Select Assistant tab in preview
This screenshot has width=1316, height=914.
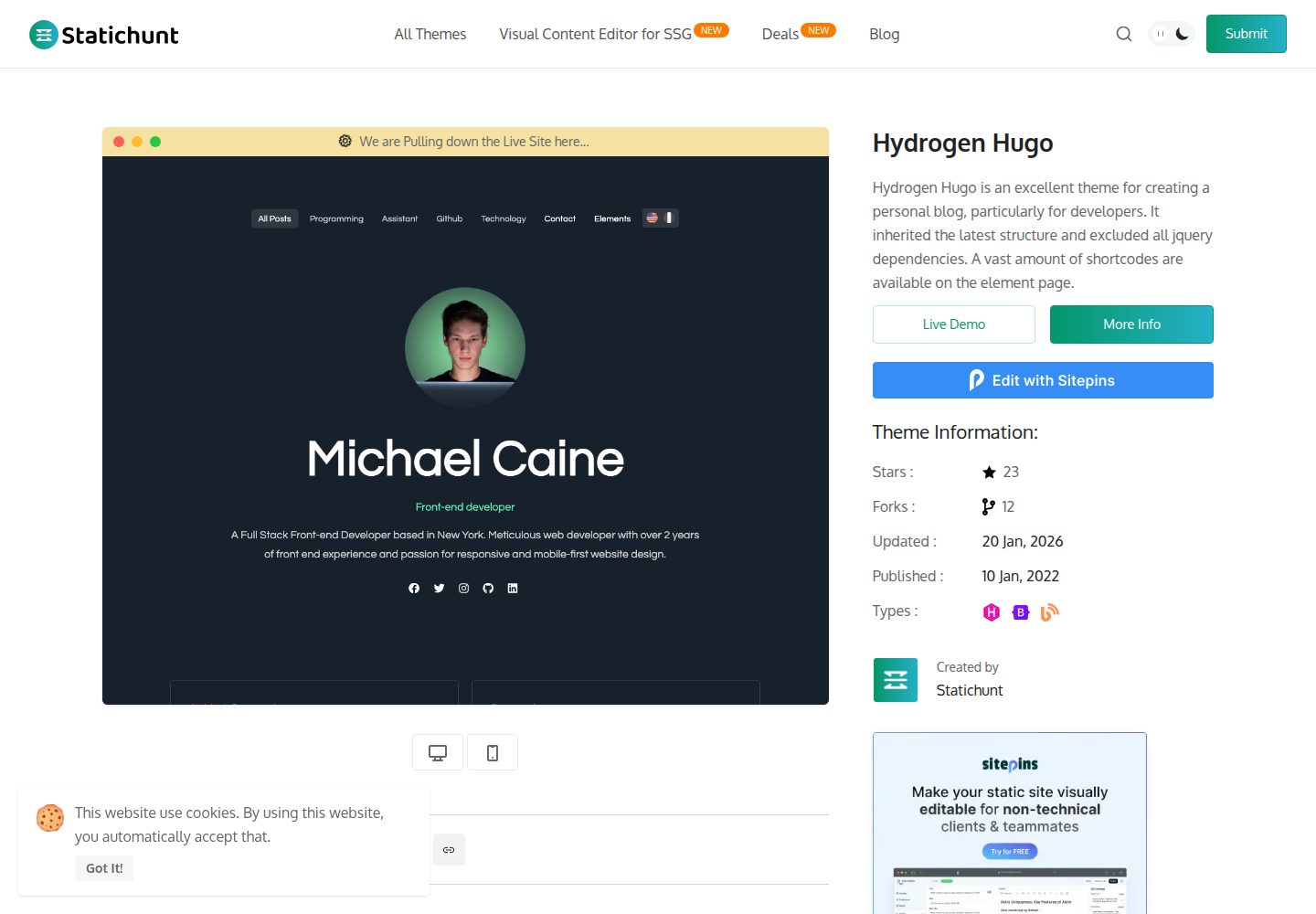[x=399, y=218]
